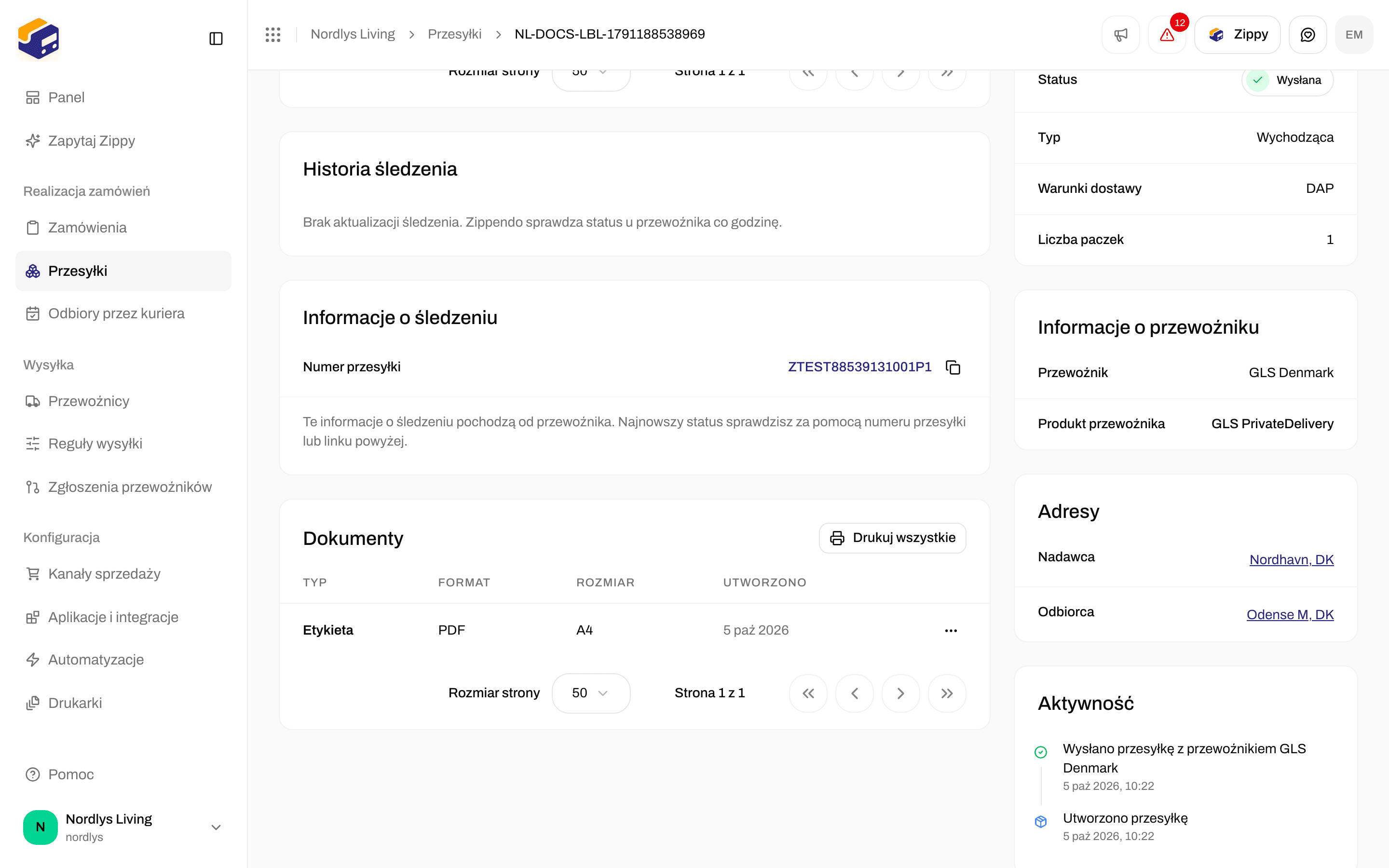Open Zapytaj Zippy in sidebar

[x=123, y=141]
